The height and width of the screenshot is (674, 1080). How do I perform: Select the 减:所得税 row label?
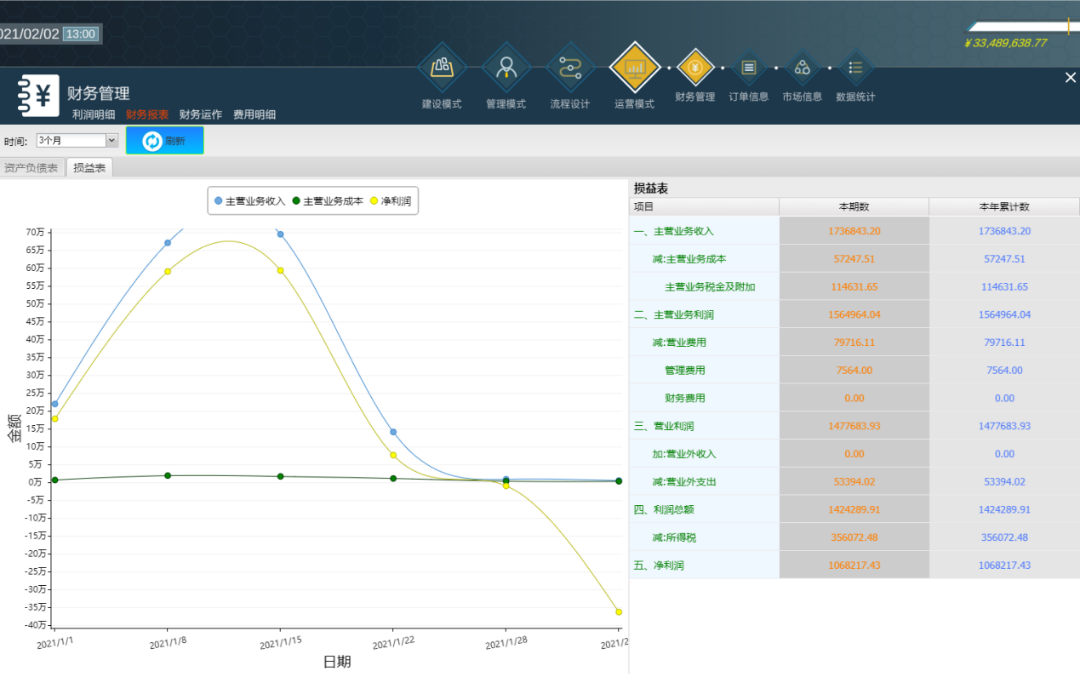tap(674, 538)
